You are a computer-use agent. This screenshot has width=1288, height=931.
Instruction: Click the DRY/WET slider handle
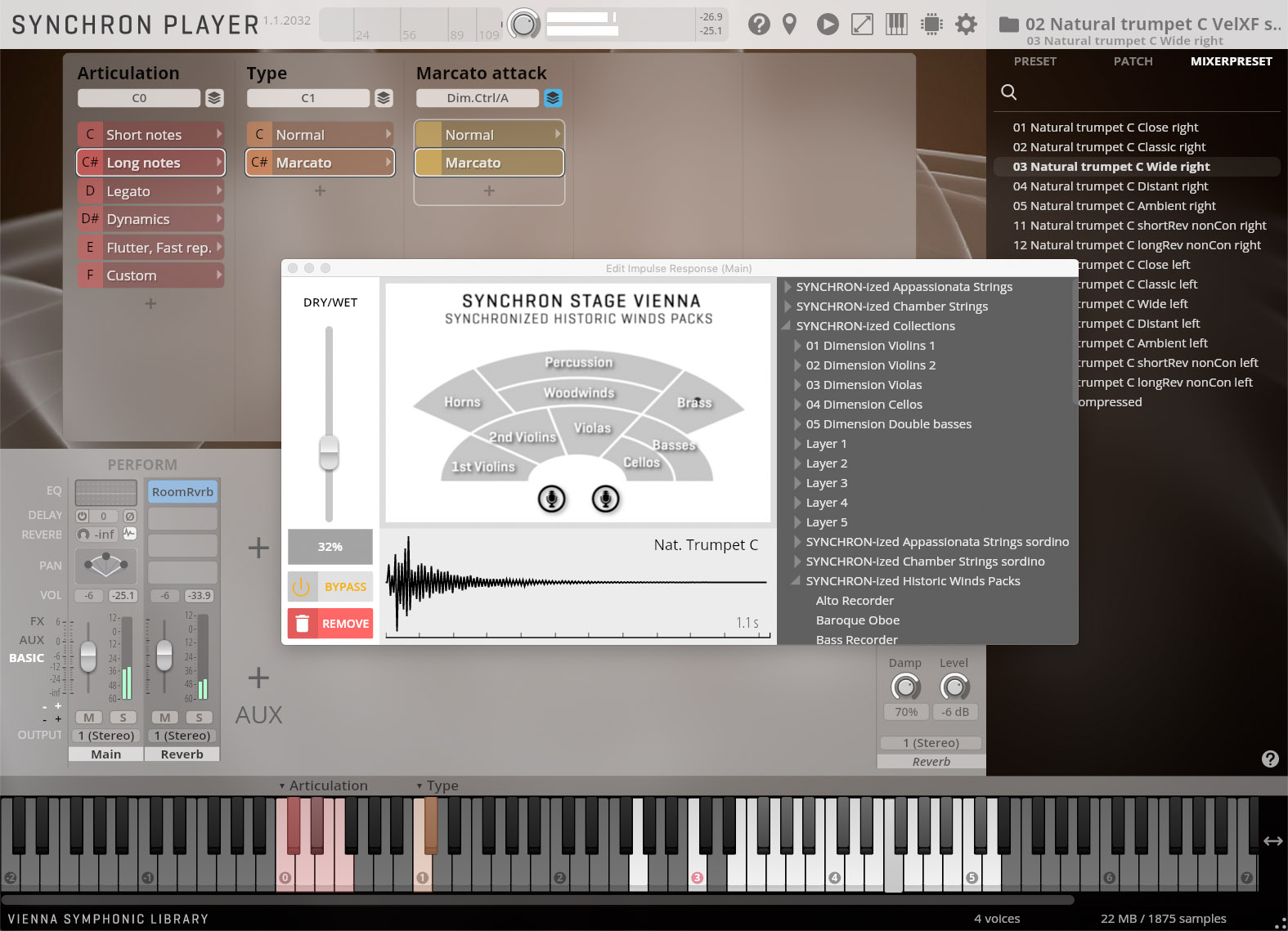click(329, 452)
